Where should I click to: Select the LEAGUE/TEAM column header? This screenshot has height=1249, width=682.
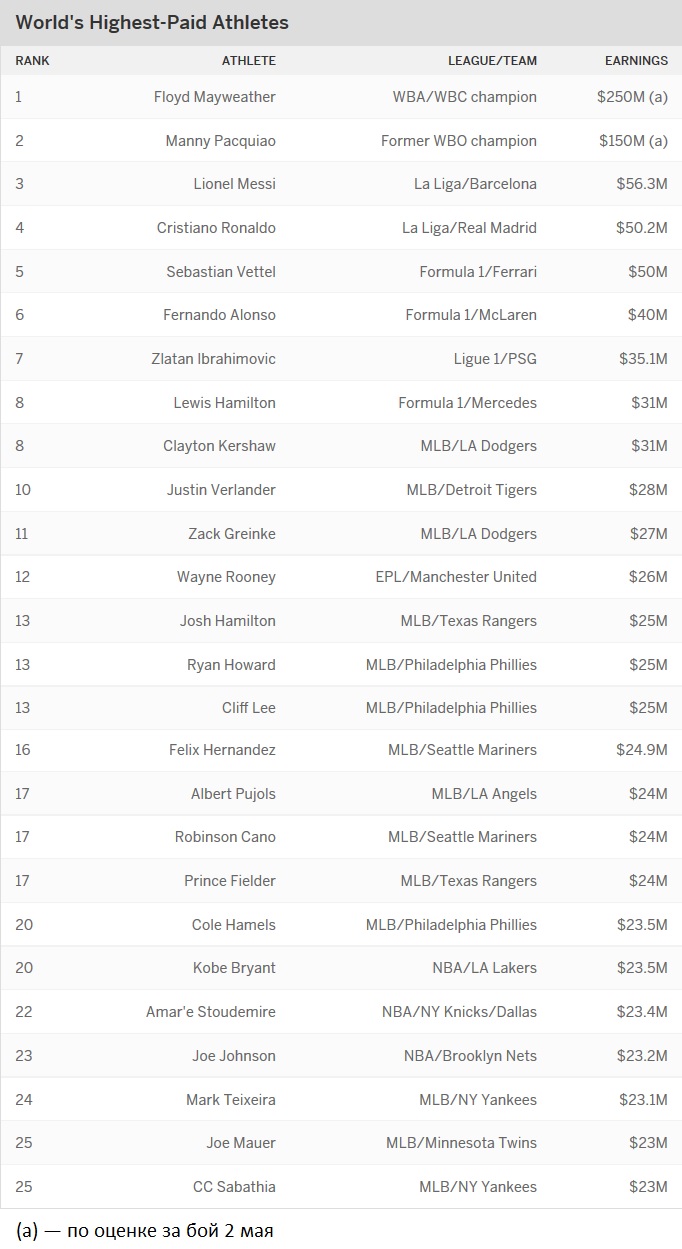[x=492, y=61]
